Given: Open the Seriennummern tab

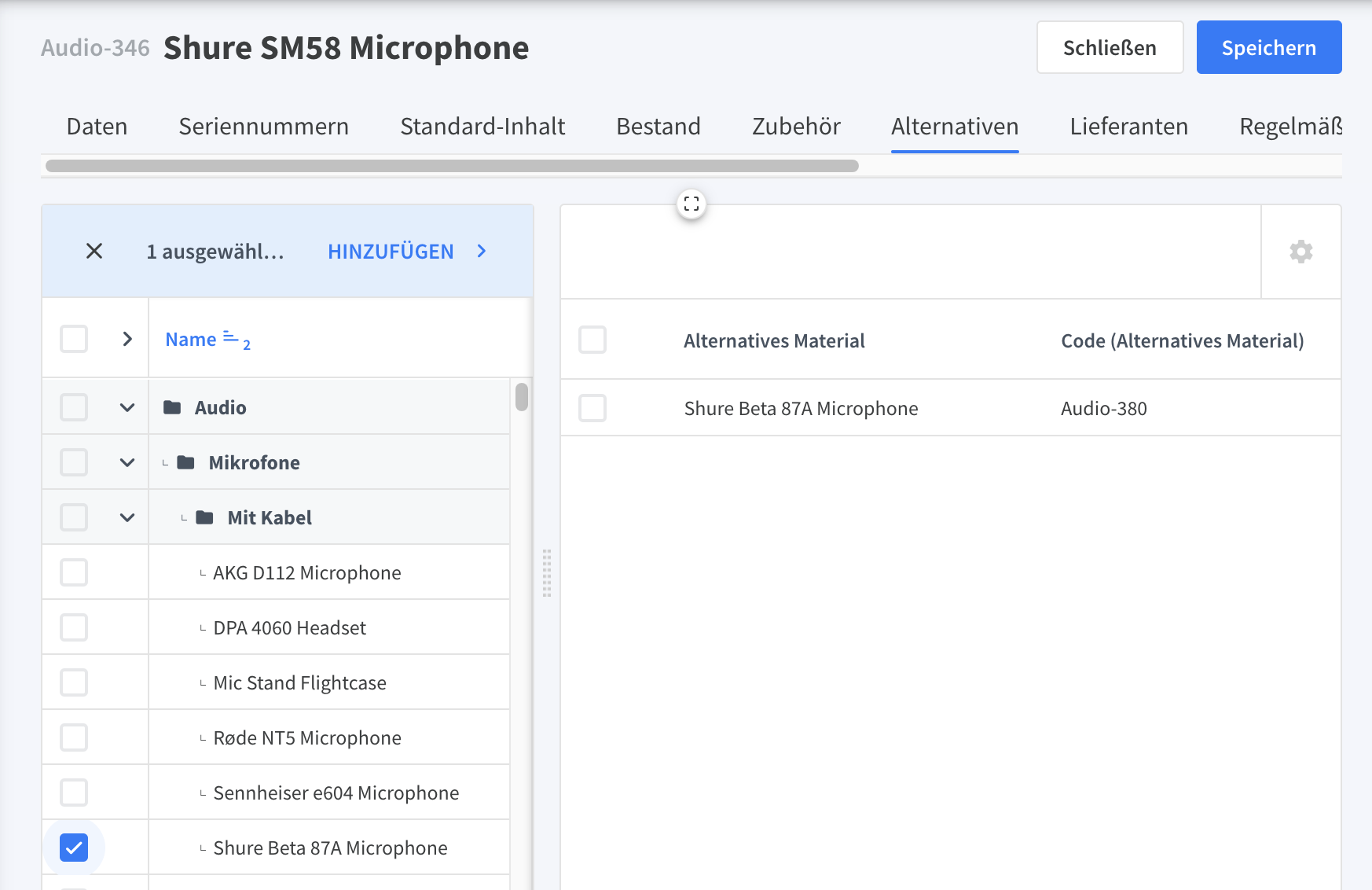Looking at the screenshot, I should (x=263, y=127).
